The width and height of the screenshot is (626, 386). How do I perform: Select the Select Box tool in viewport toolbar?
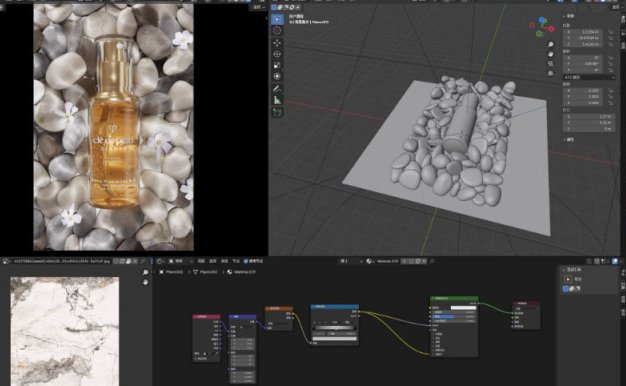[277, 19]
